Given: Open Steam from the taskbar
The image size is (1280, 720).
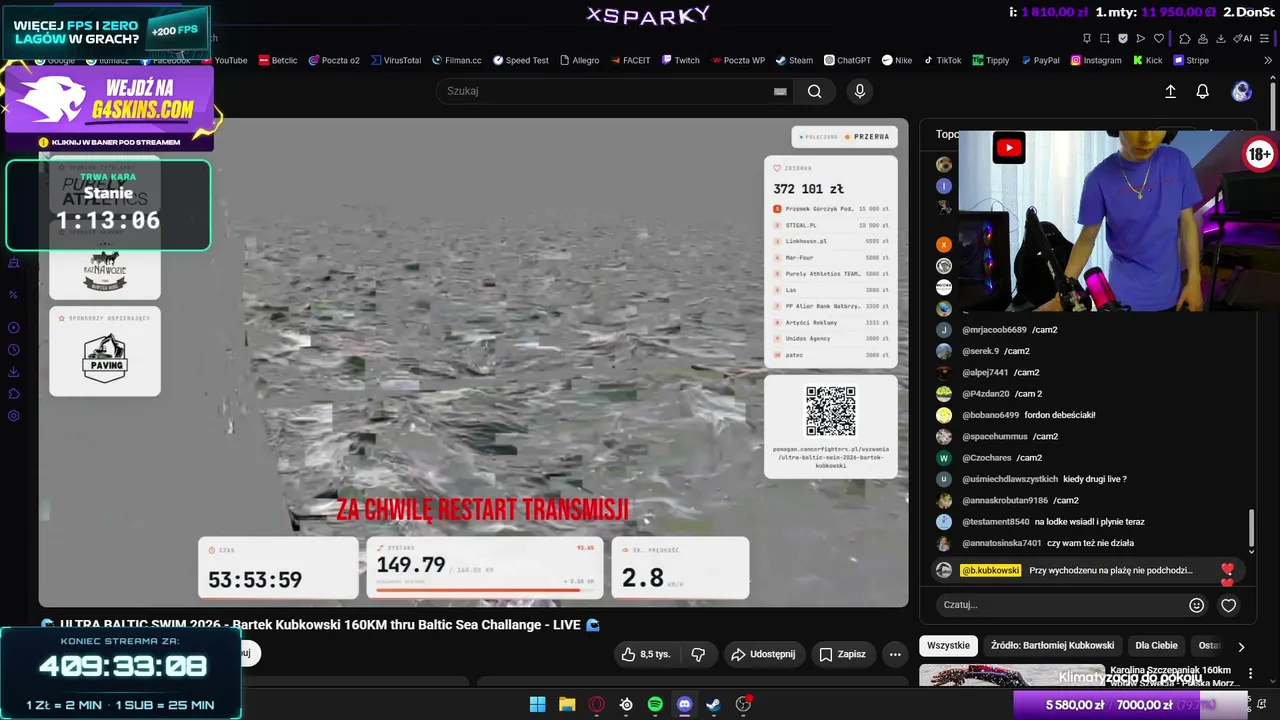Looking at the screenshot, I should [713, 704].
